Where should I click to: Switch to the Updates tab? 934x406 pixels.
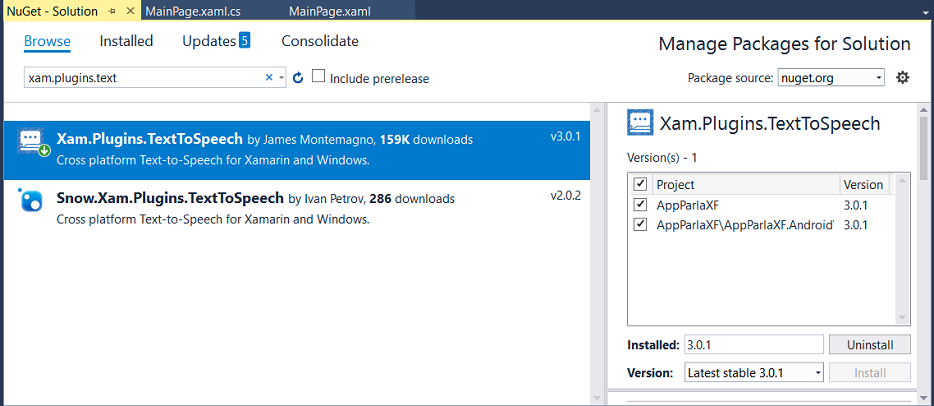[x=209, y=41]
